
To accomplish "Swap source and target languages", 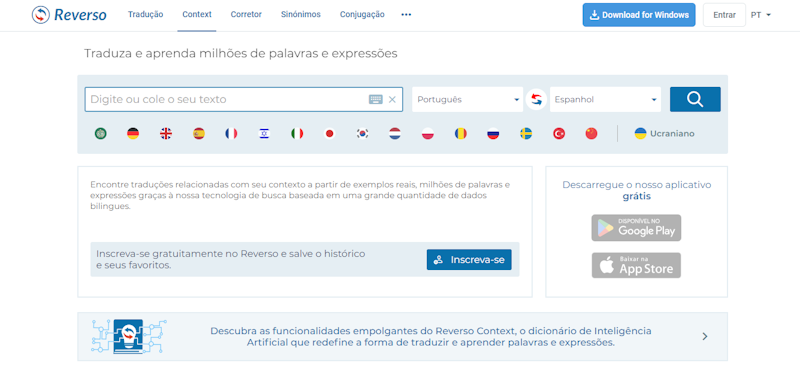I will (536, 100).
